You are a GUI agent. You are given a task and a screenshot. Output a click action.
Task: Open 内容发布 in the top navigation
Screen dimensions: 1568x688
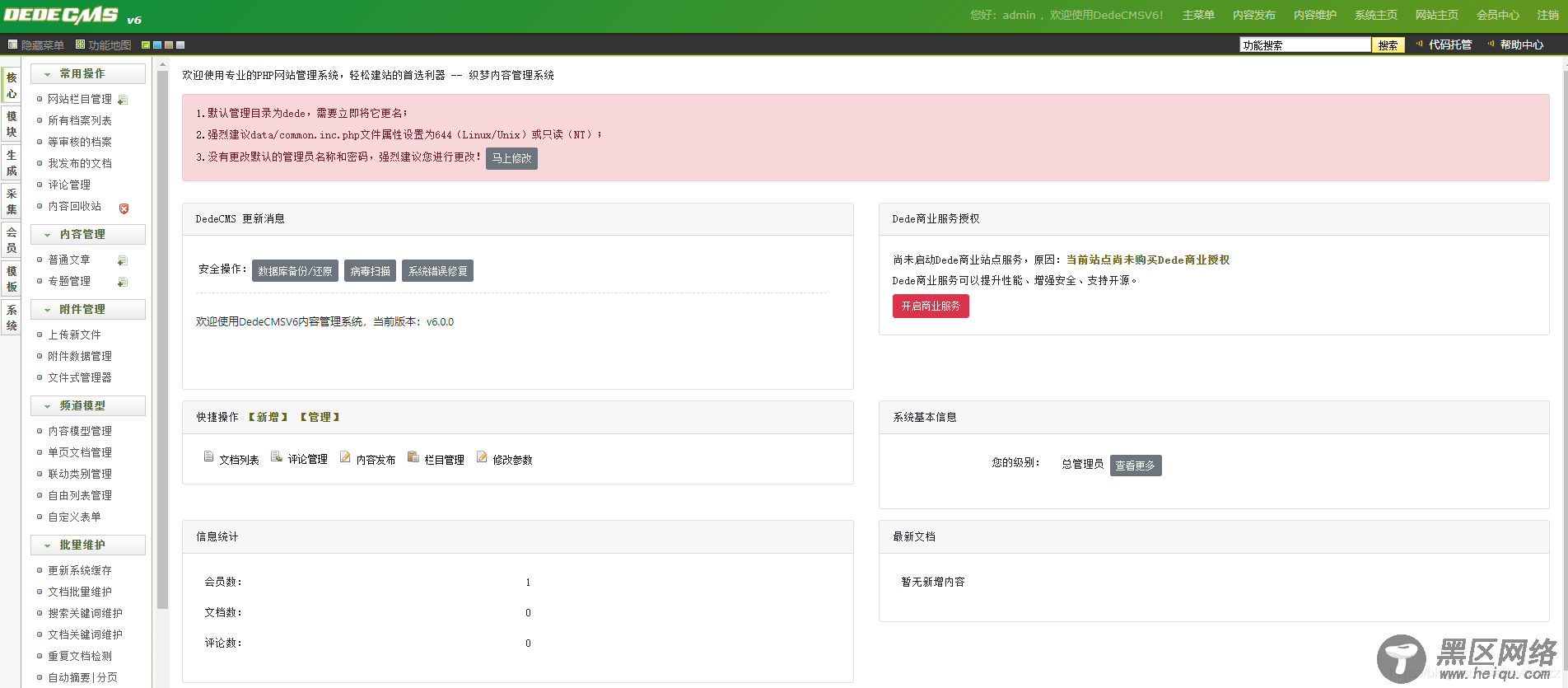tap(1254, 15)
